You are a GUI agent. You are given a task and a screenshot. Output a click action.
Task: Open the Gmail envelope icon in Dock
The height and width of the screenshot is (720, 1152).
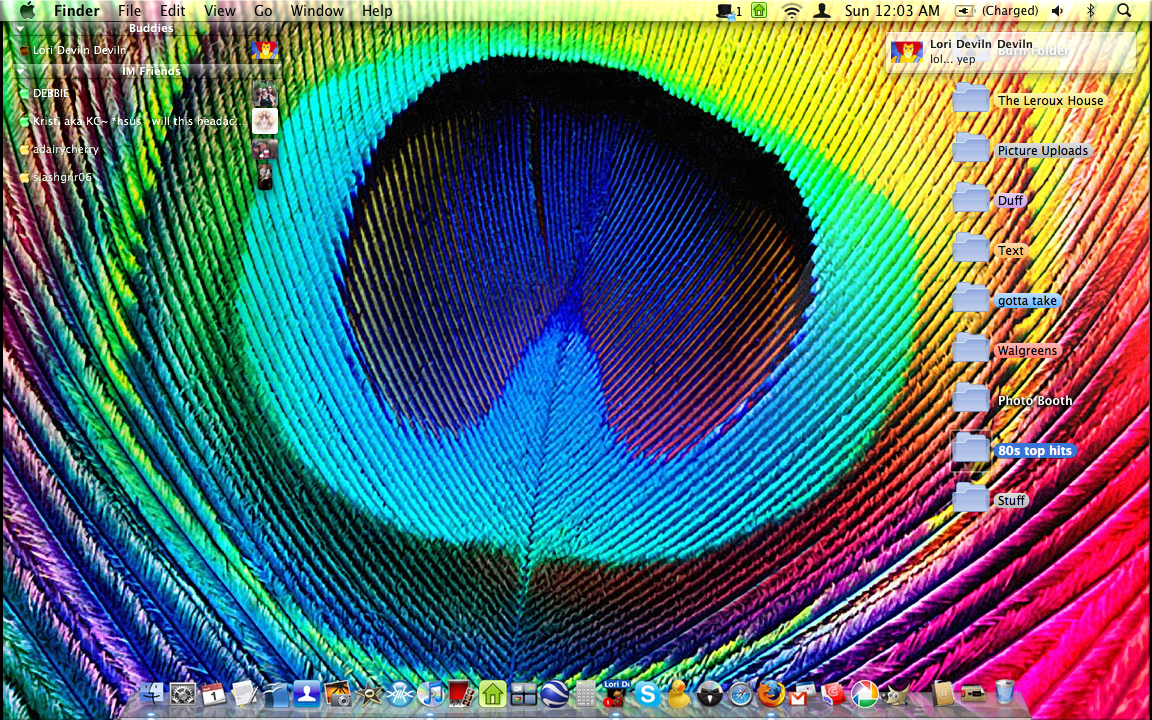coord(801,694)
